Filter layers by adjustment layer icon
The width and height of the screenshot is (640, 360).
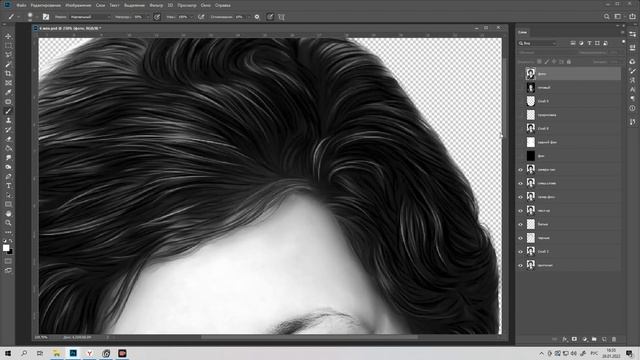(581, 43)
